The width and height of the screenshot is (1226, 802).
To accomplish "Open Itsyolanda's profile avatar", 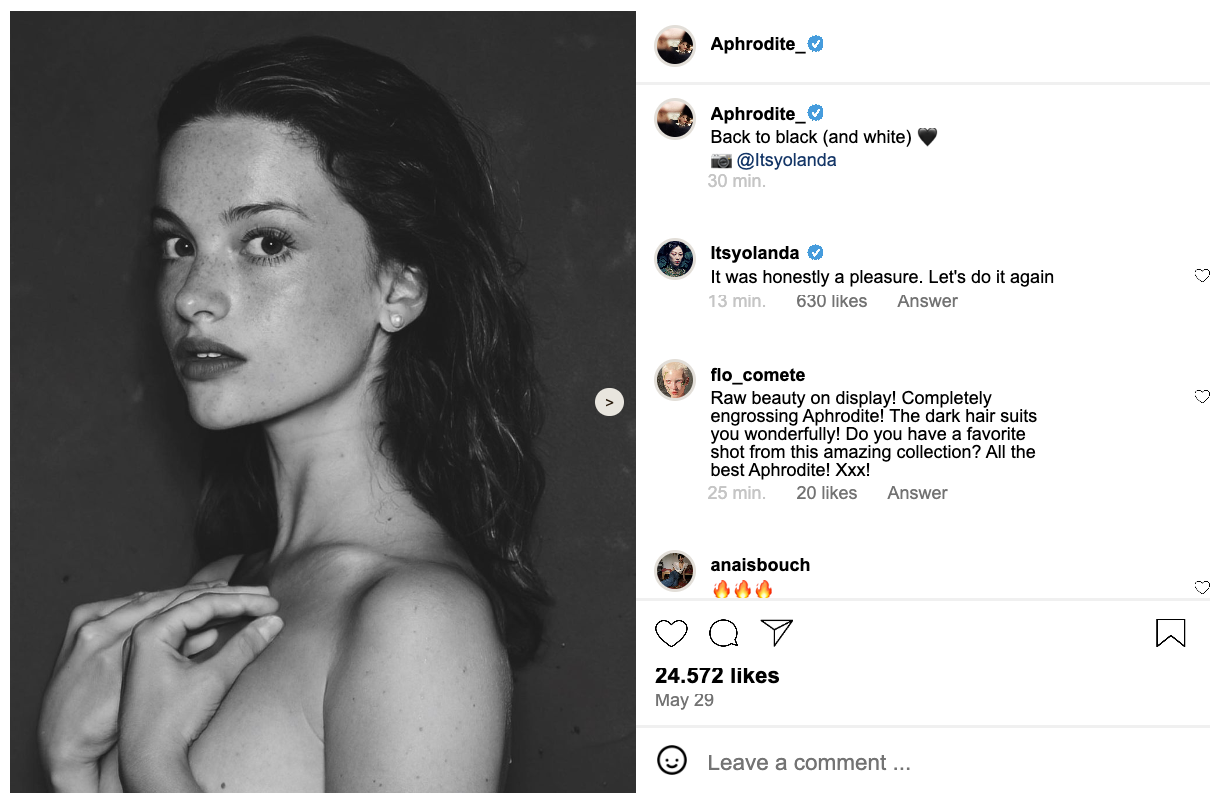I will tap(675, 259).
